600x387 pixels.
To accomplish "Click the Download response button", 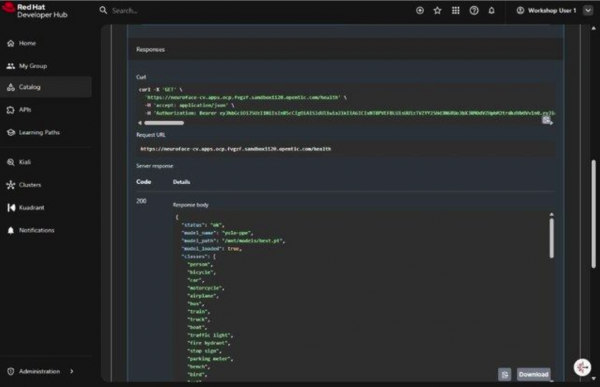I will pyautogui.click(x=533, y=374).
